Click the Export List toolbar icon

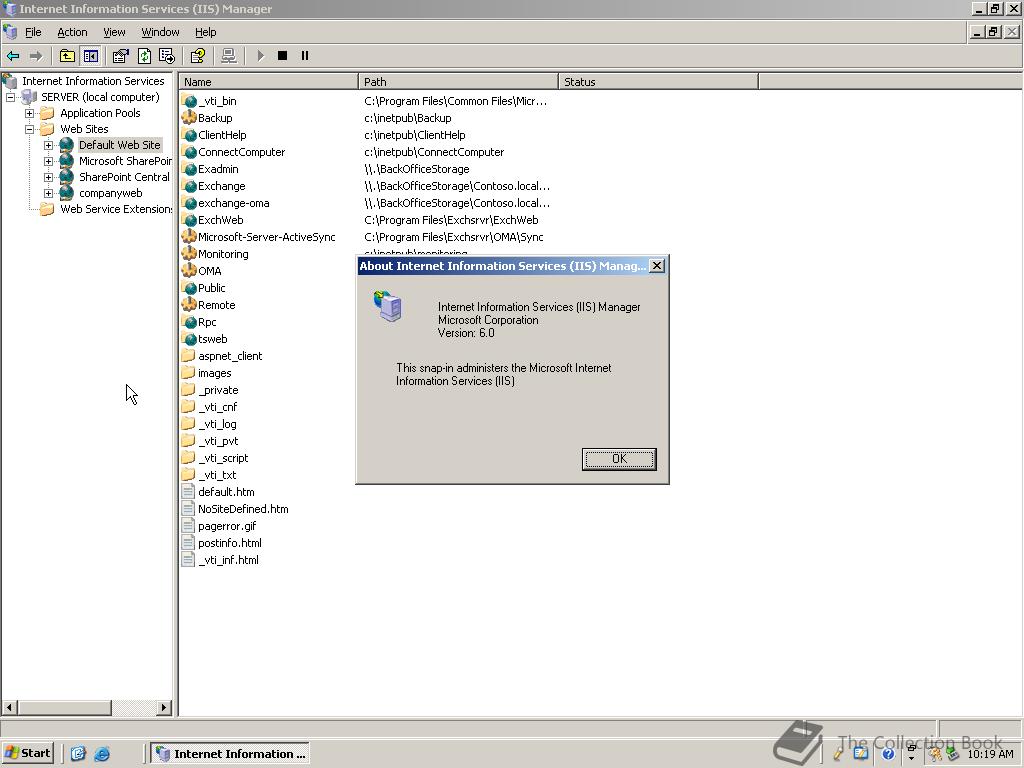coord(167,56)
